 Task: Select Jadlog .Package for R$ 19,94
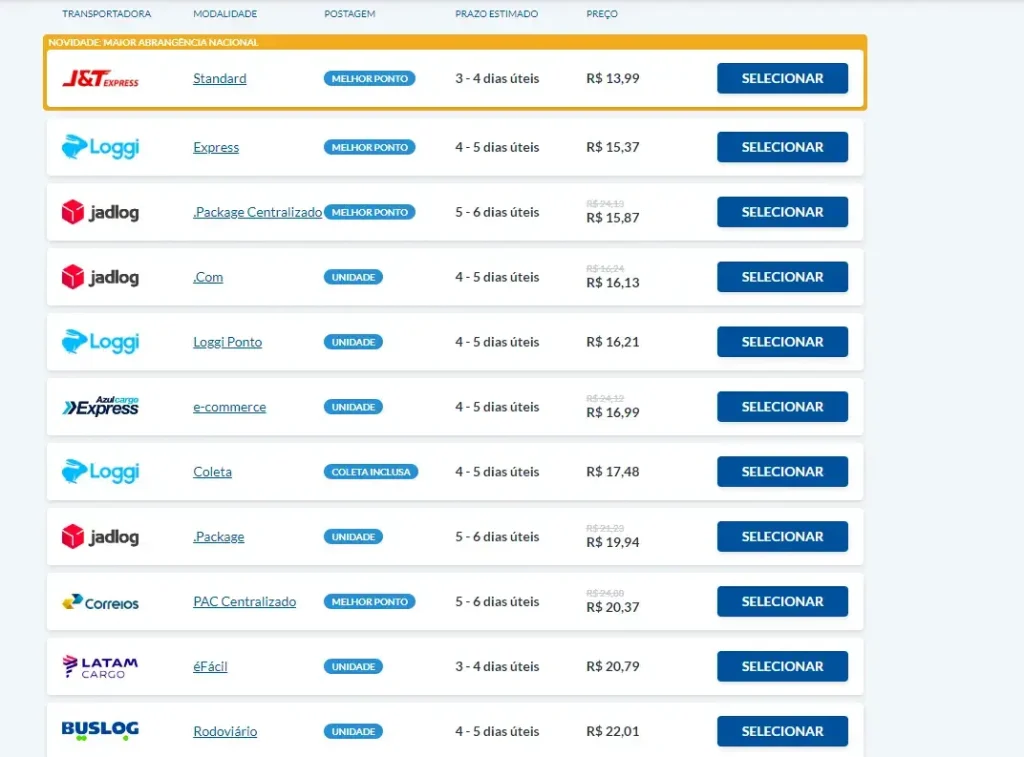782,536
